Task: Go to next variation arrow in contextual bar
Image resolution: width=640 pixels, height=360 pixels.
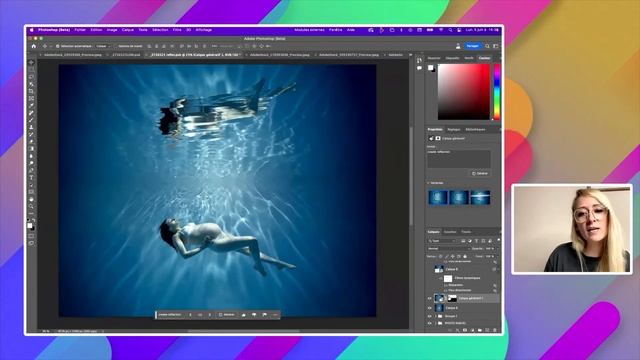Action: [x=209, y=315]
